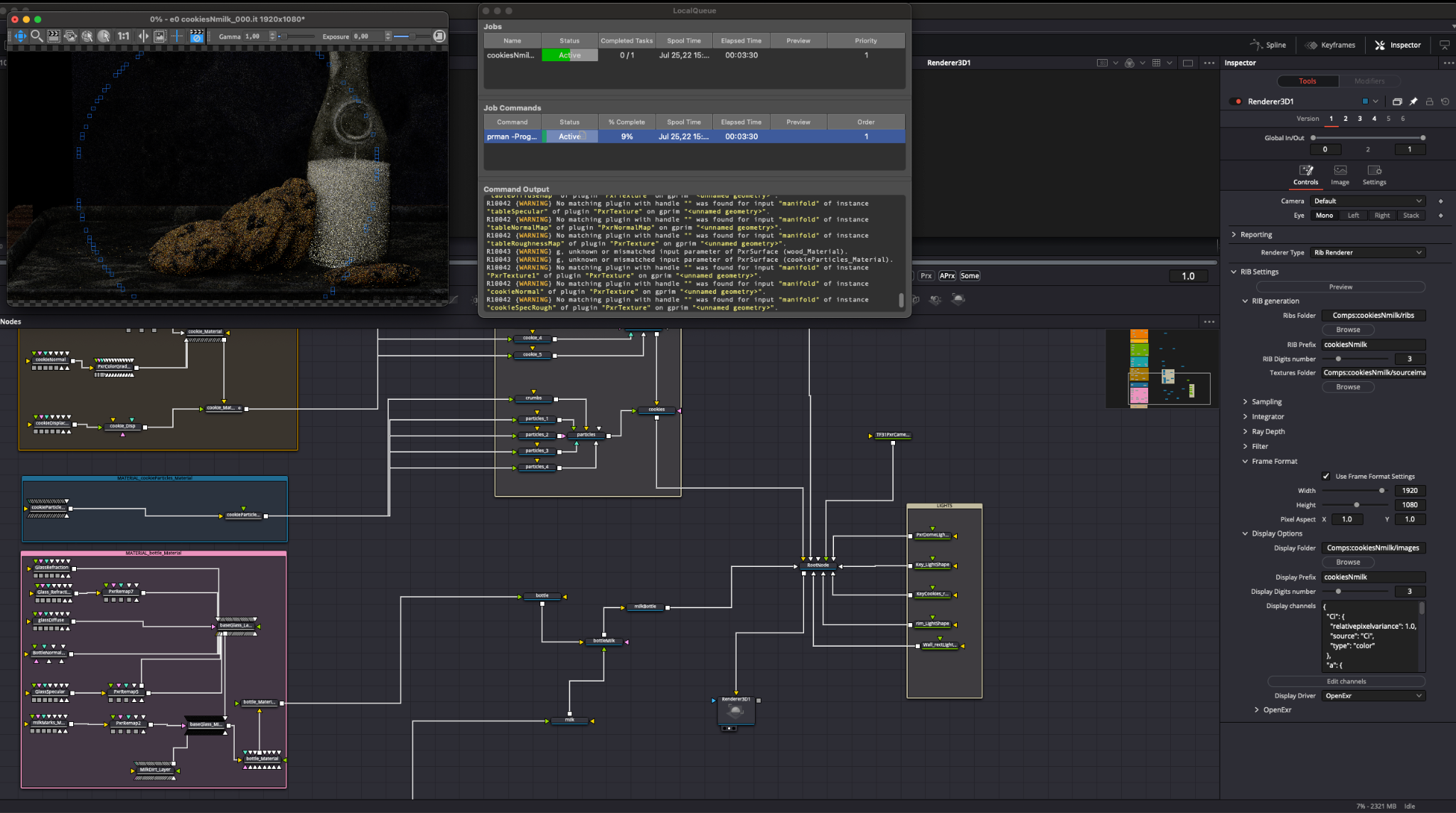
Task: Select Version 2 of Renderer3D1
Action: (1345, 119)
